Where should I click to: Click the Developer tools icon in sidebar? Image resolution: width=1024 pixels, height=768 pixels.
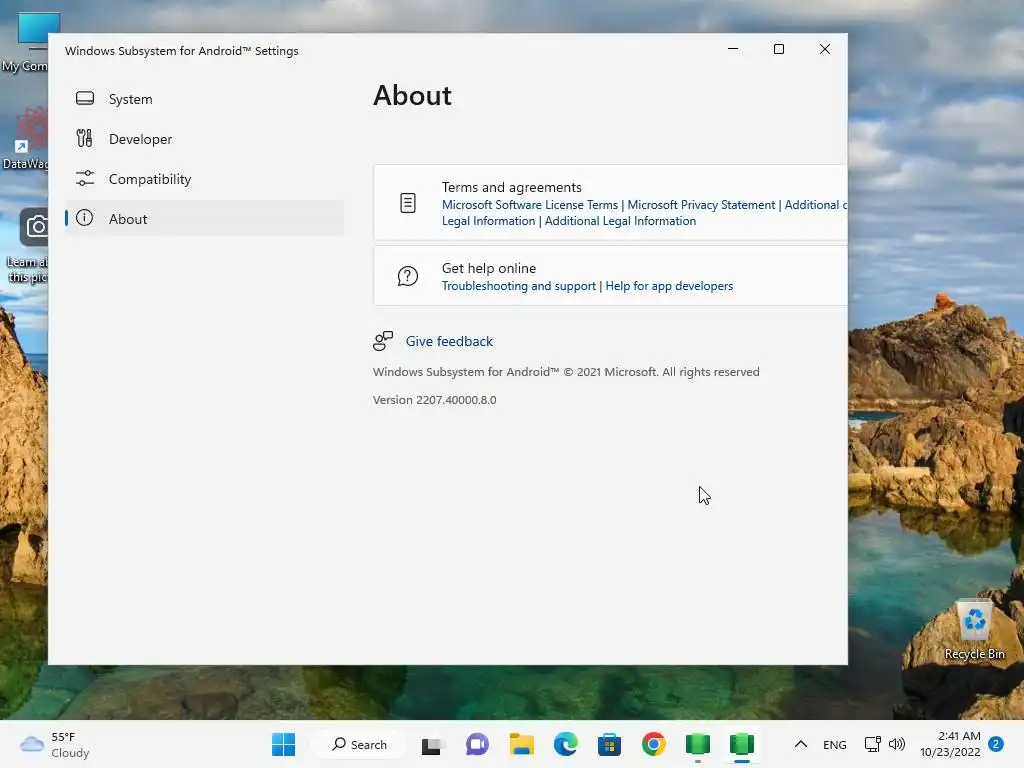[x=84, y=138]
